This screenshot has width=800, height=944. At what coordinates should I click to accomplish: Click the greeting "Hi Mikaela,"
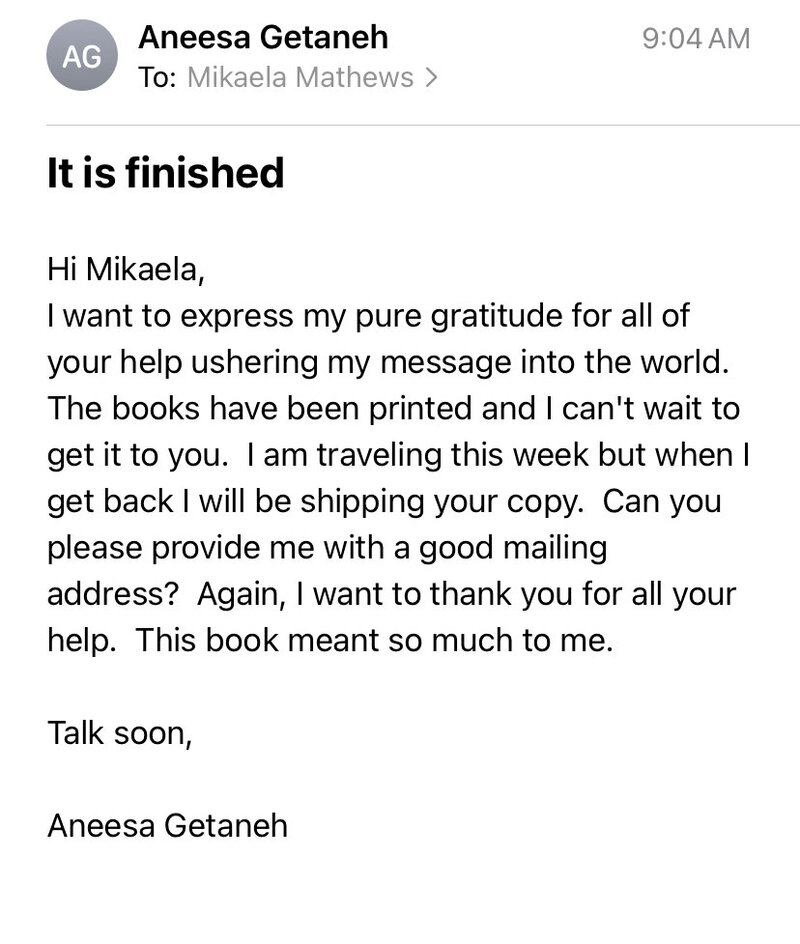coord(126,269)
